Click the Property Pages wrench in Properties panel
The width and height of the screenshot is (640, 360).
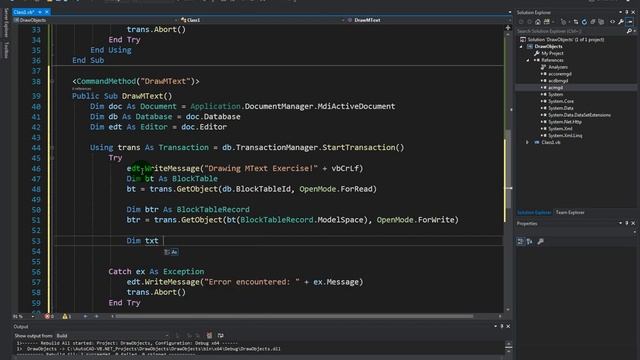click(x=540, y=242)
